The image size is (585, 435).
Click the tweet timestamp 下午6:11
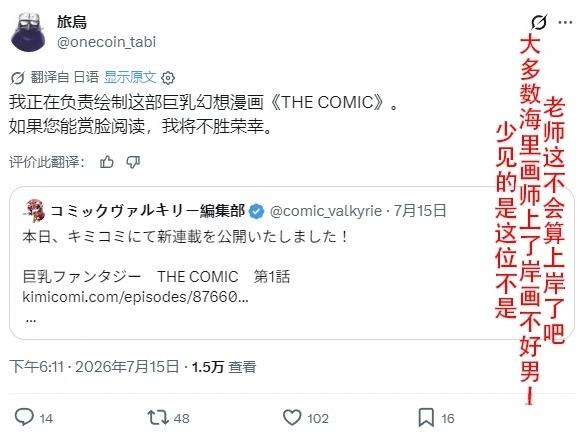coord(37,367)
